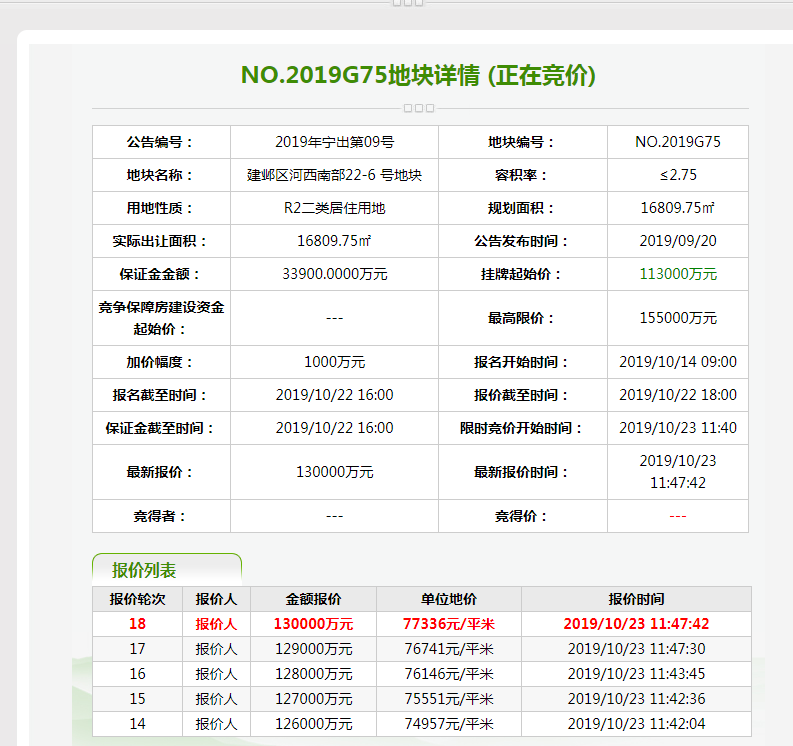The height and width of the screenshot is (746, 793).
Task: Click the green starting price 113000万元
Action: click(678, 274)
